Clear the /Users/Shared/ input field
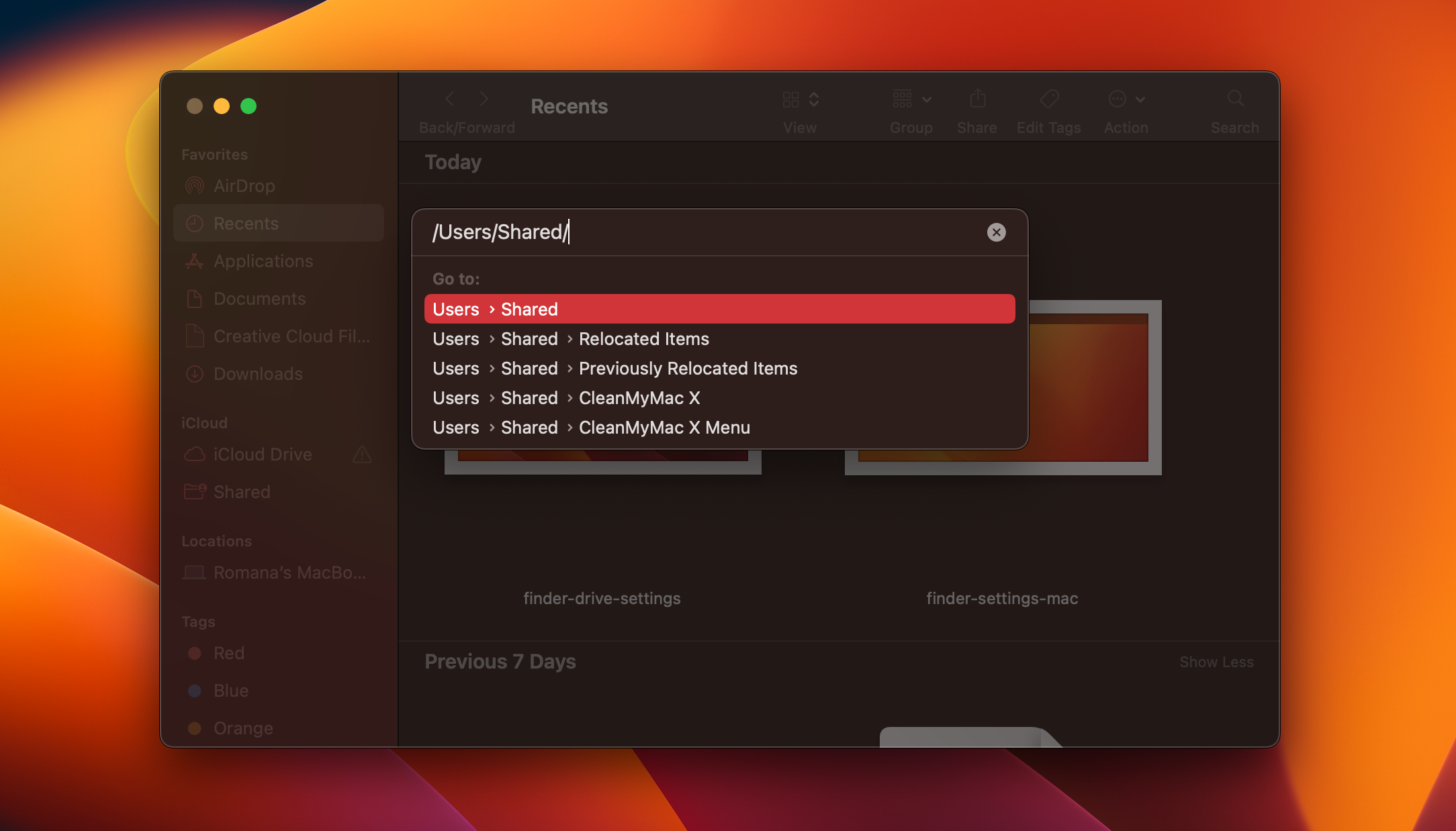The width and height of the screenshot is (1456, 831). (996, 232)
